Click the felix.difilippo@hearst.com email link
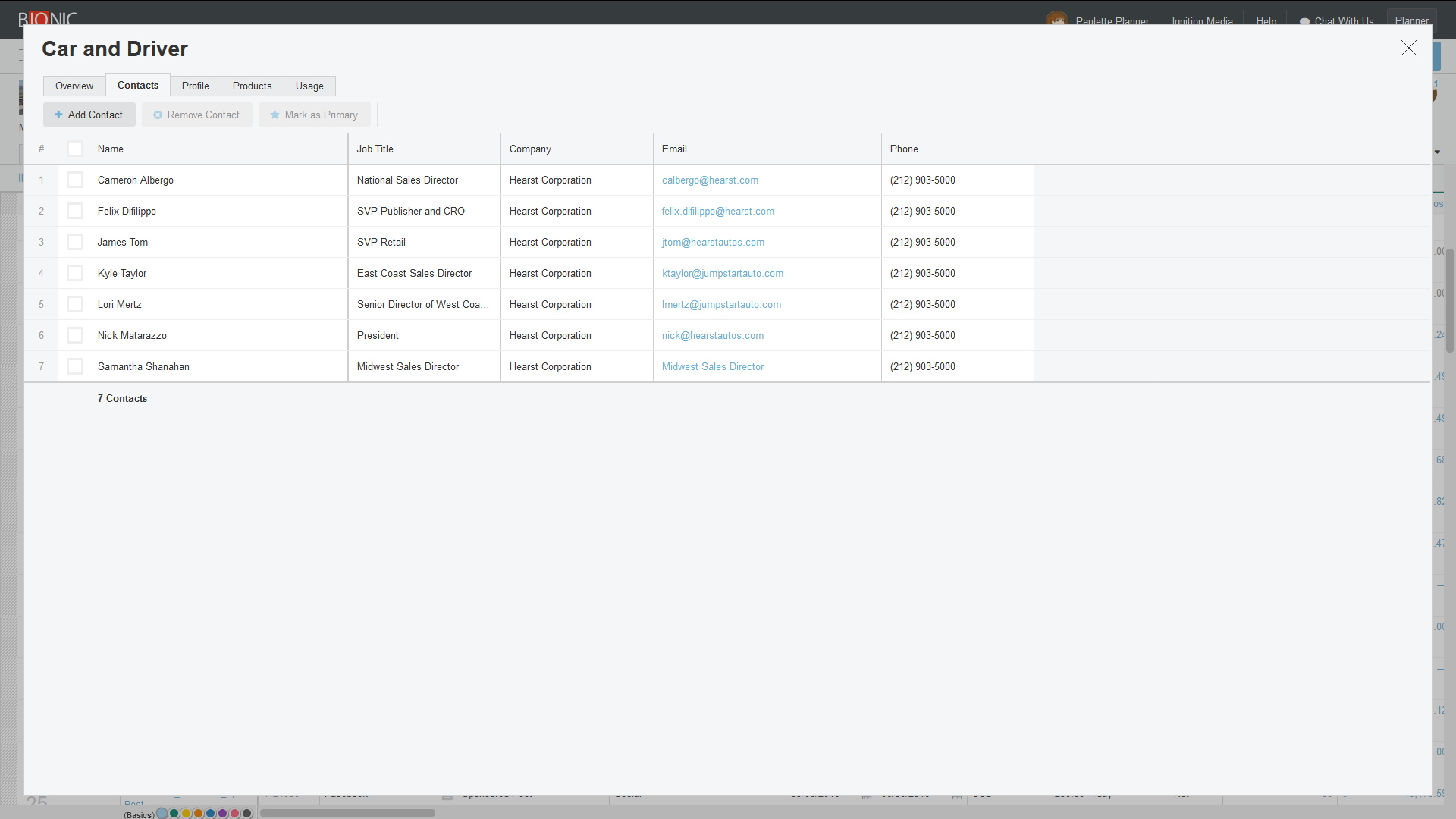This screenshot has height=819, width=1456. [x=717, y=211]
